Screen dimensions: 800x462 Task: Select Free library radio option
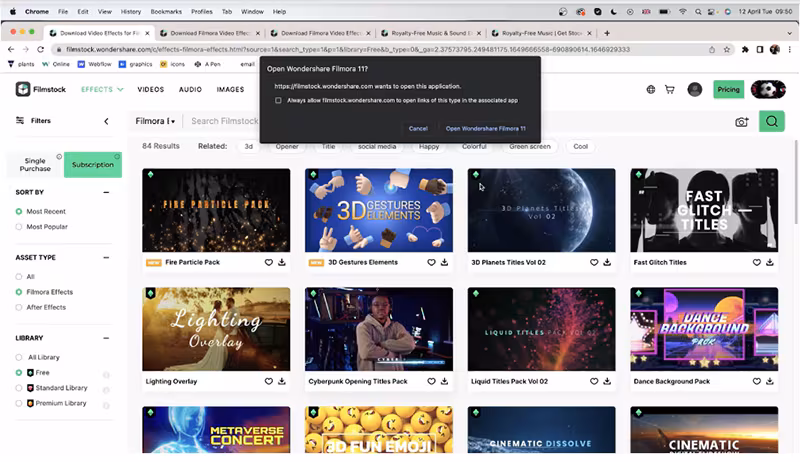pos(19,372)
